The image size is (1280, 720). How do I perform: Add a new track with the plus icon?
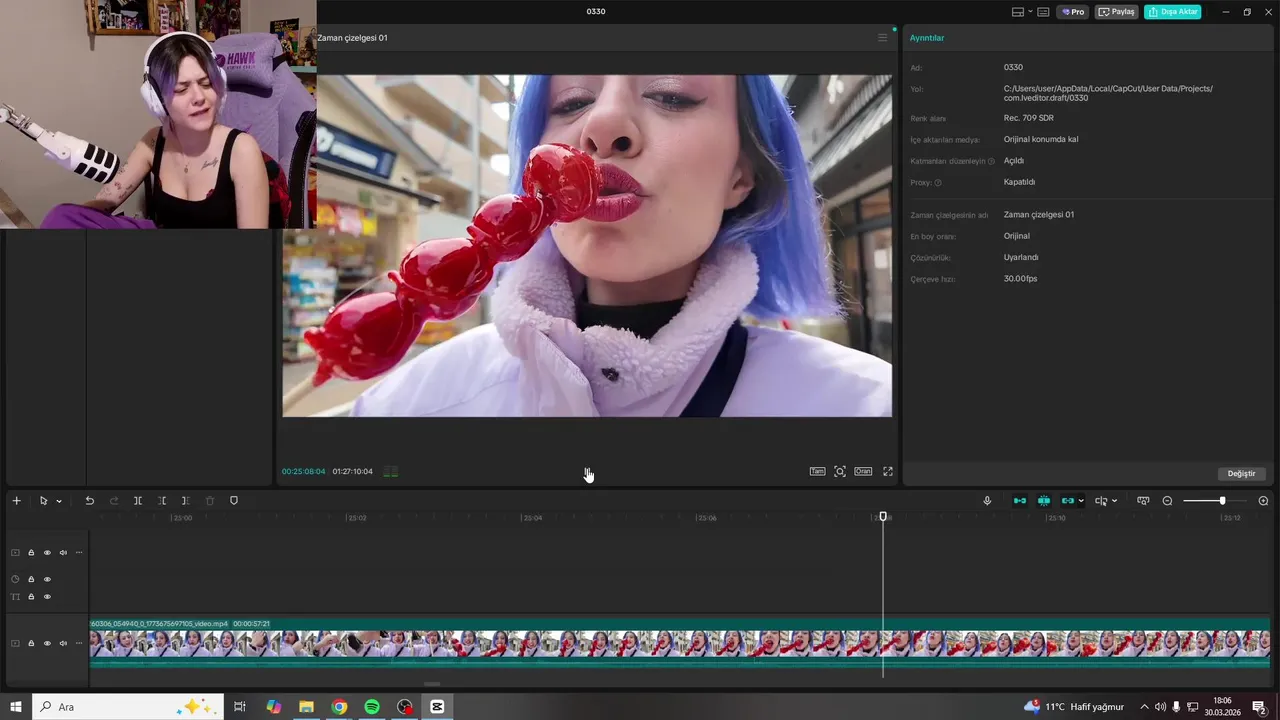[x=16, y=501]
